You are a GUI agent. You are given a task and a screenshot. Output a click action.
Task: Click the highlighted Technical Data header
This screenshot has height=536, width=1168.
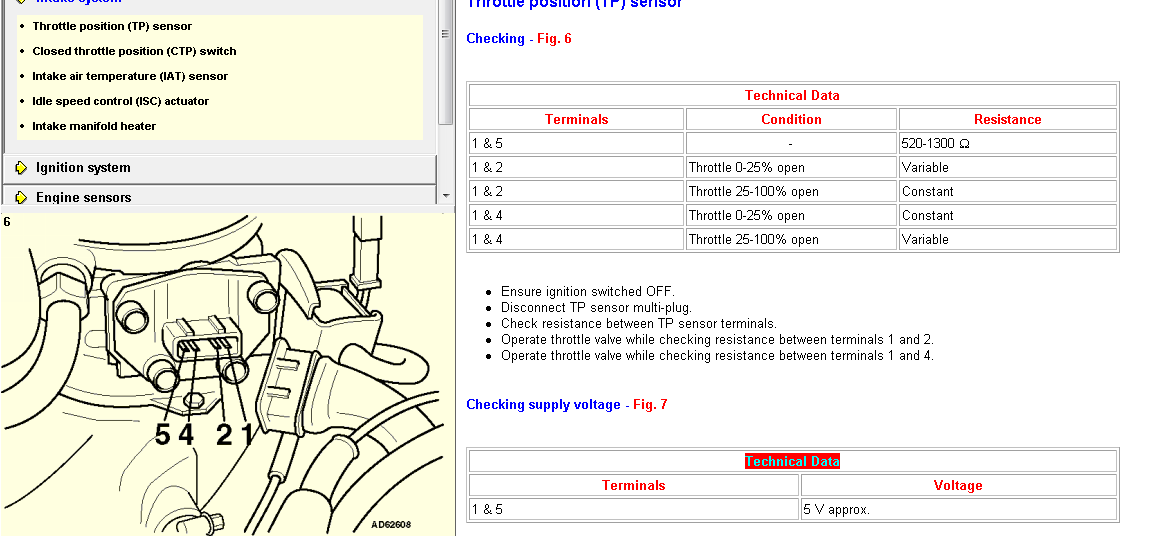click(x=792, y=462)
